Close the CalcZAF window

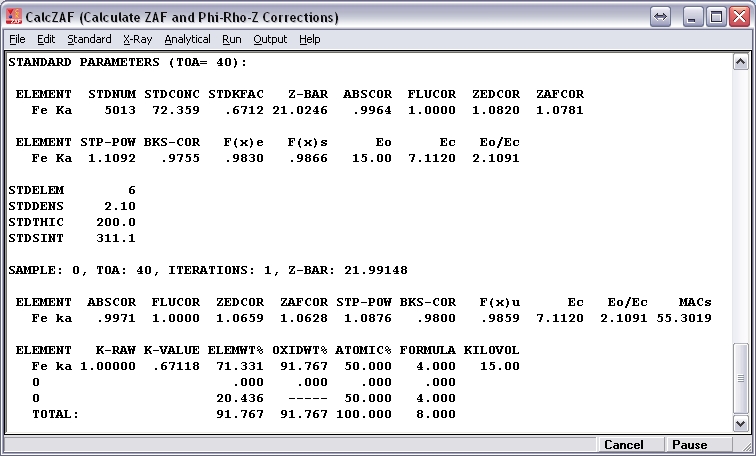pyautogui.click(x=738, y=17)
